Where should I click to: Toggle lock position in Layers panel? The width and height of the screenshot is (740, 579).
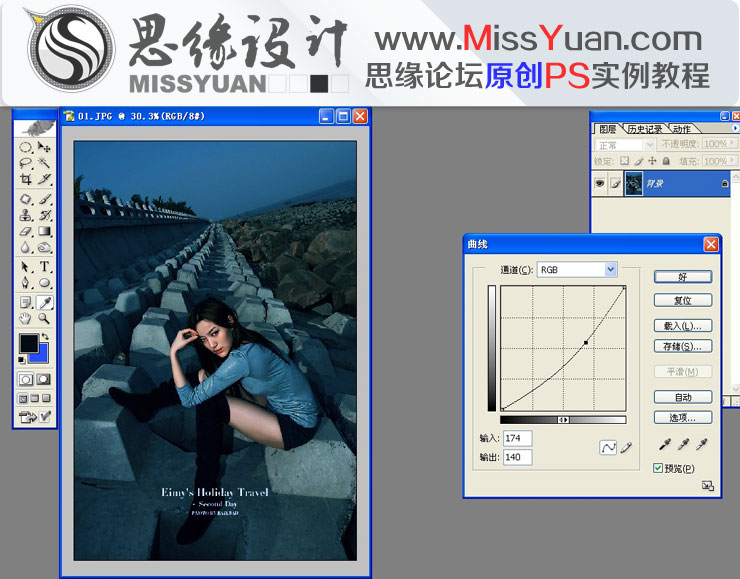[x=652, y=161]
